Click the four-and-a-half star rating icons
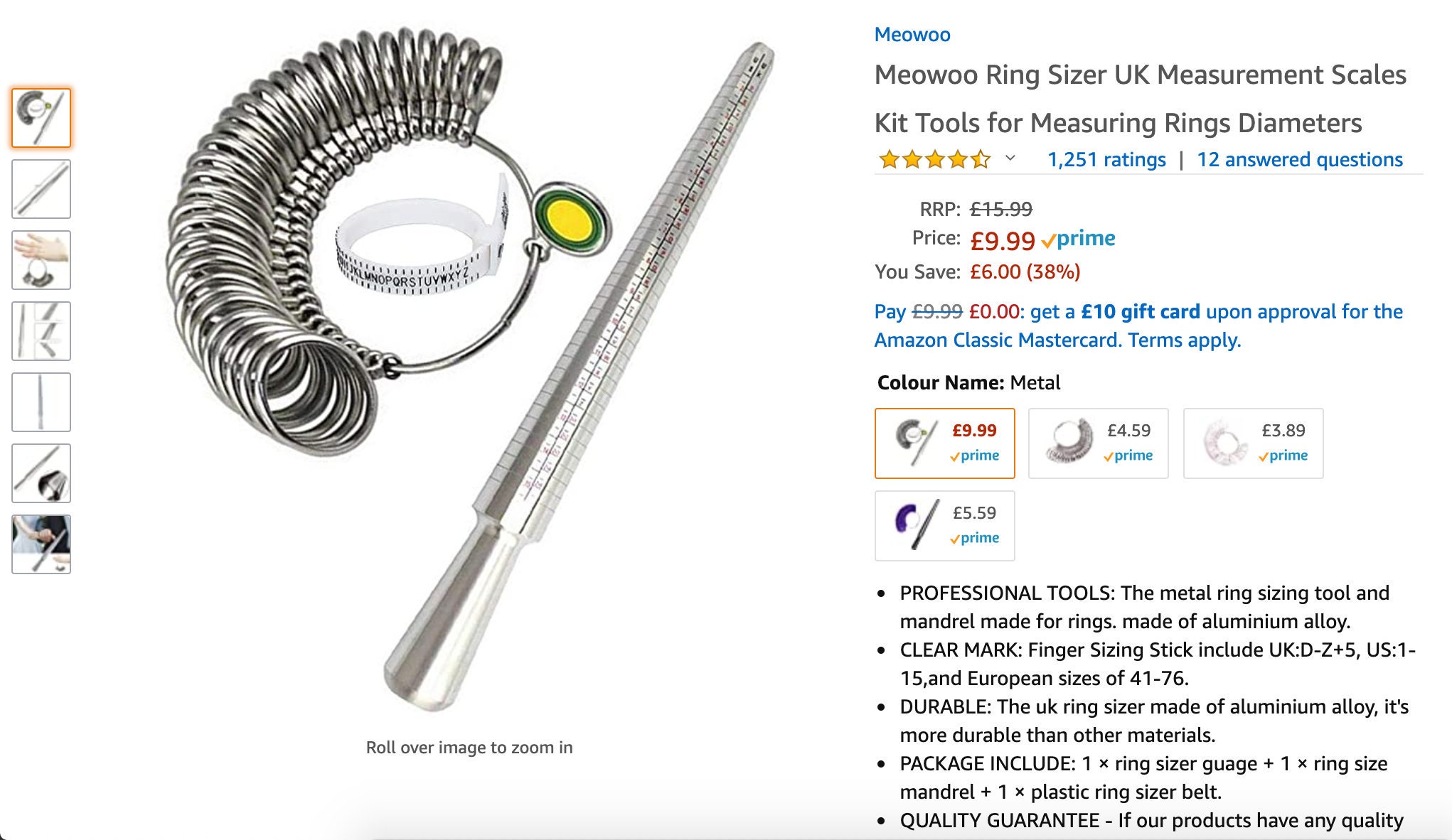This screenshot has height=840, width=1452. [935, 159]
